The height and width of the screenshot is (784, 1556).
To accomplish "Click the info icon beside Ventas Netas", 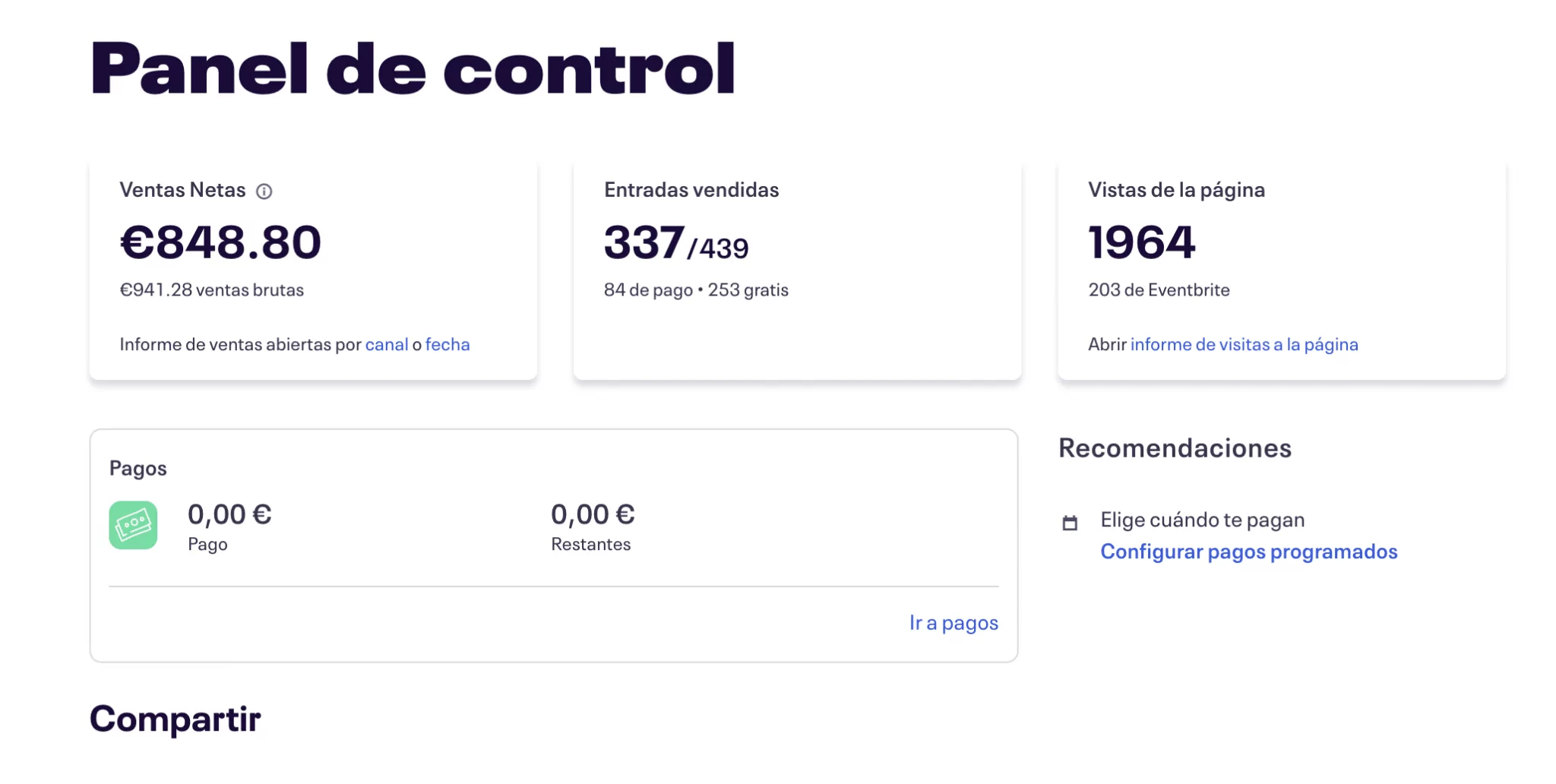I will (x=264, y=191).
